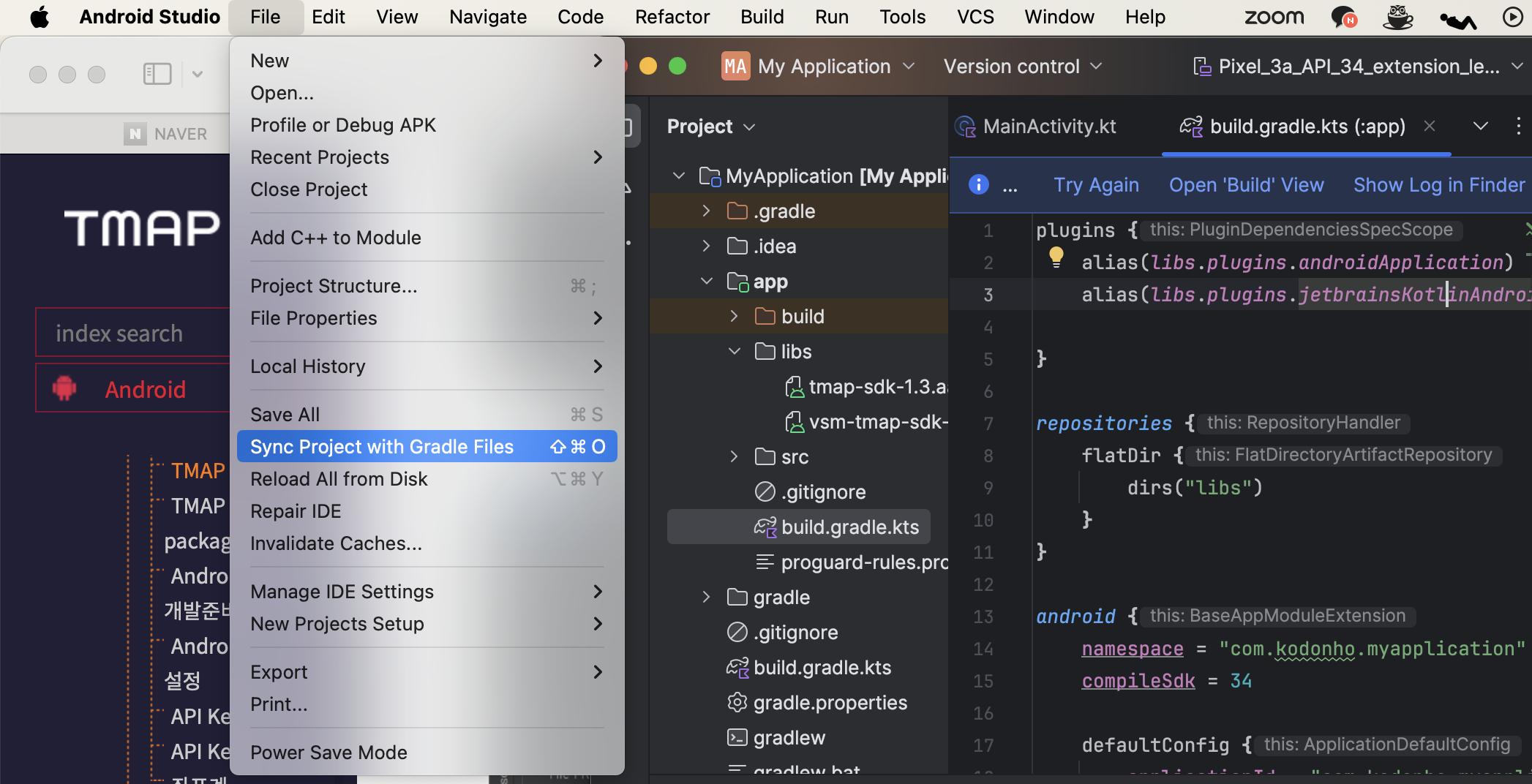The height and width of the screenshot is (784, 1532).
Task: Click the editor tabs three-dot options icon
Action: (1518, 127)
